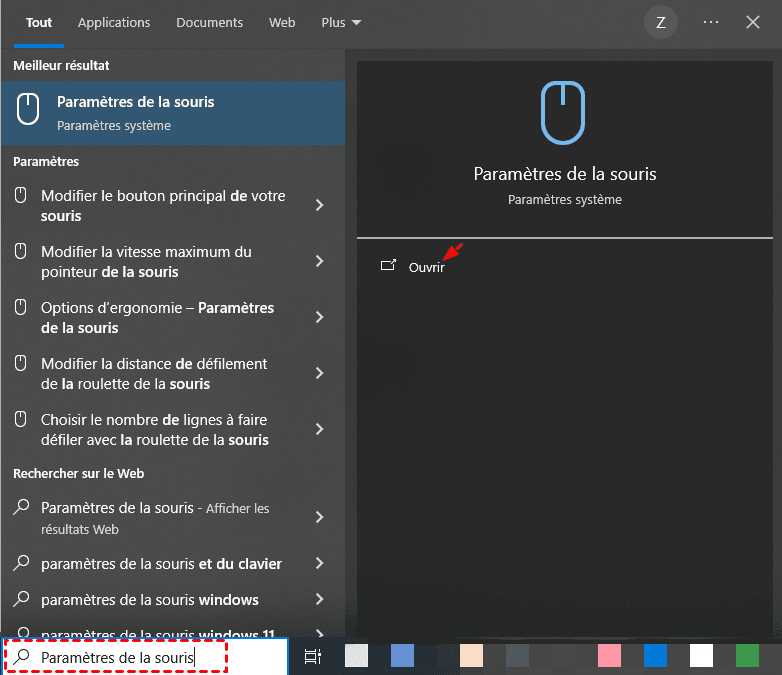Mouse icon beside Modifier la vitesse maximum

[x=20, y=251]
